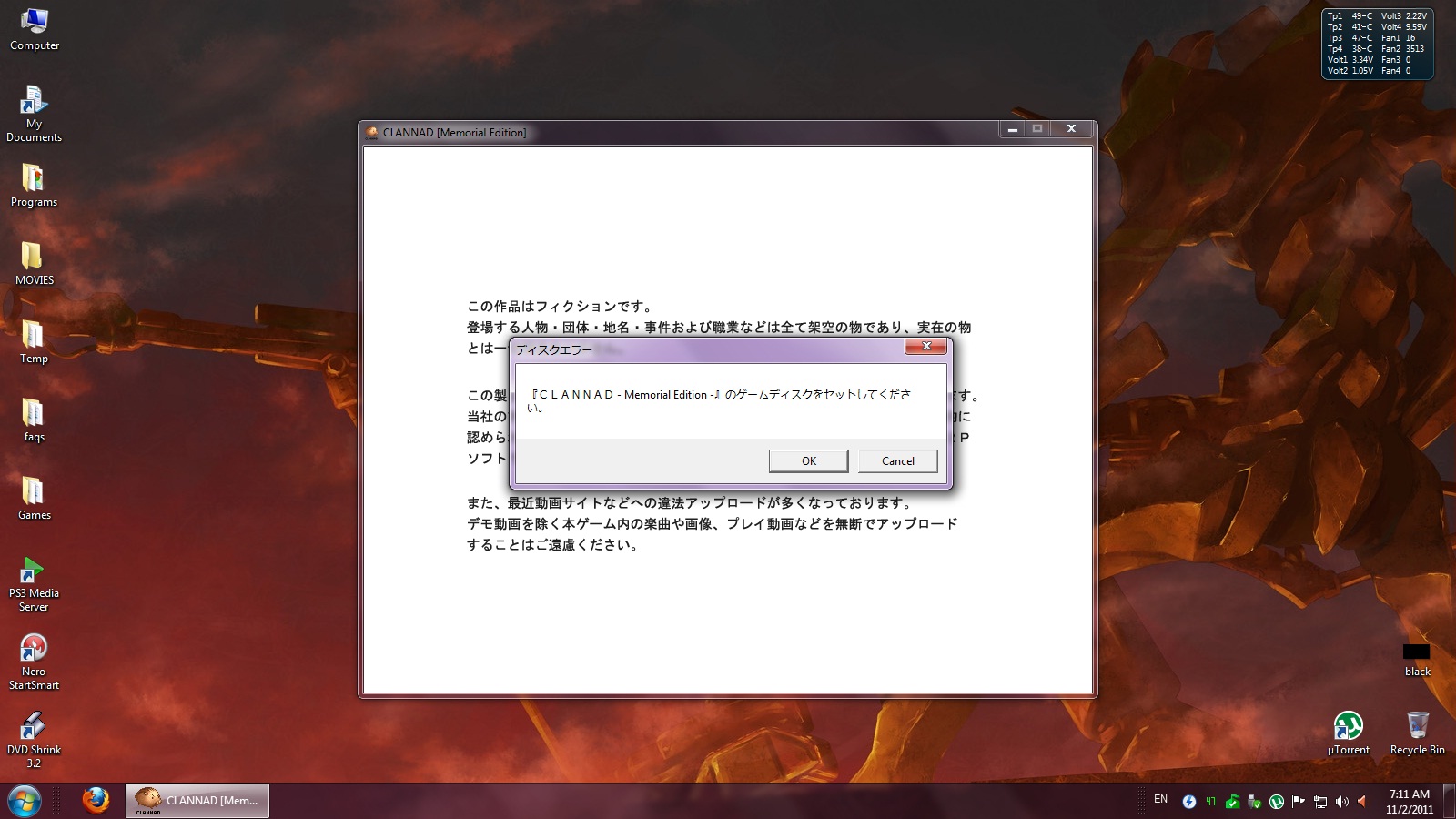Select the Nero StartSmart shortcut
The image size is (1456, 819).
tap(34, 662)
